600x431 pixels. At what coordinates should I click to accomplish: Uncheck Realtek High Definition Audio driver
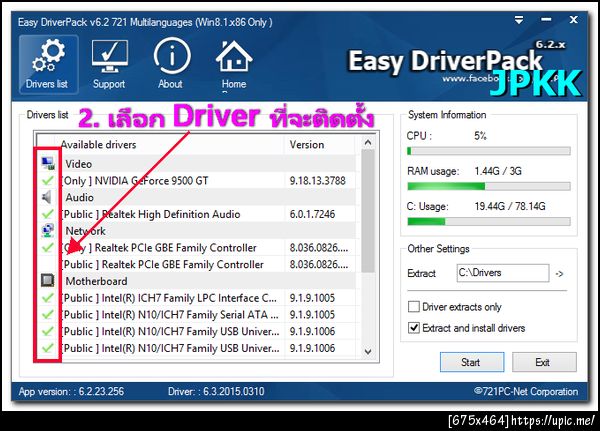[x=47, y=214]
